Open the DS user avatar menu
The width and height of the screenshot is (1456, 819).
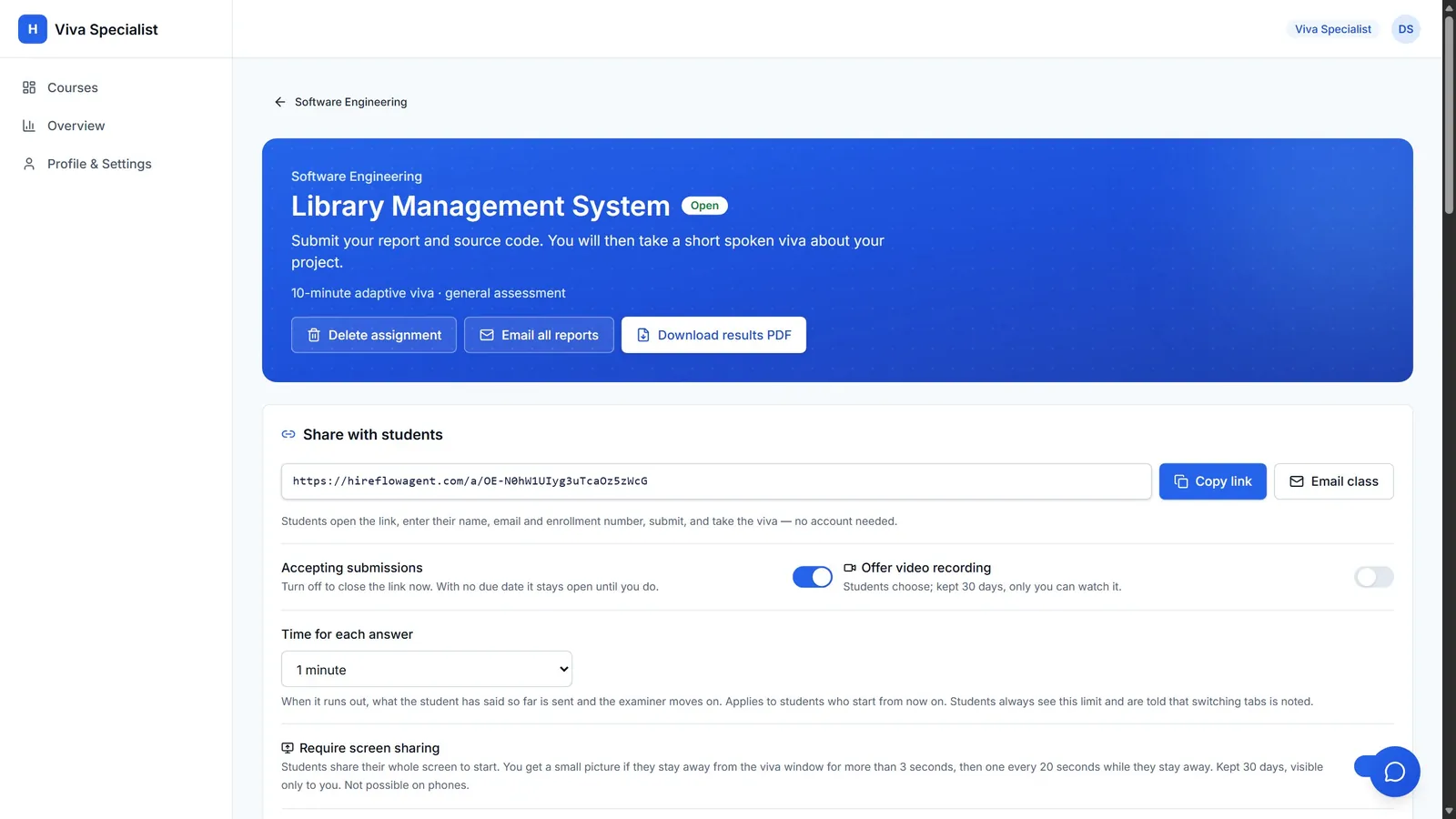click(x=1405, y=29)
